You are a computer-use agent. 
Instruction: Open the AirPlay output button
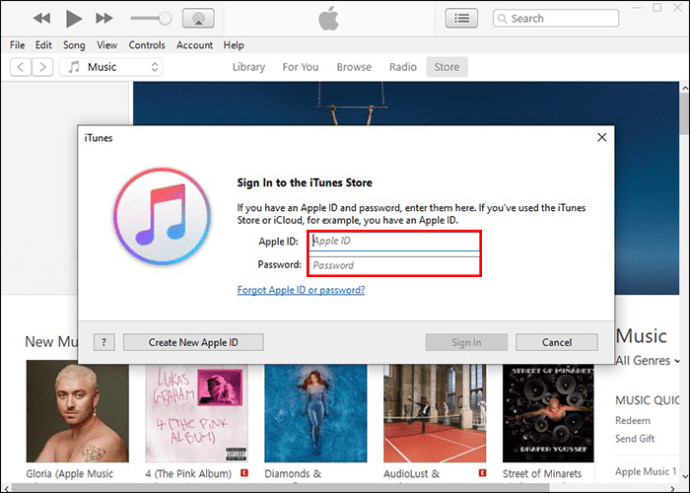point(198,18)
